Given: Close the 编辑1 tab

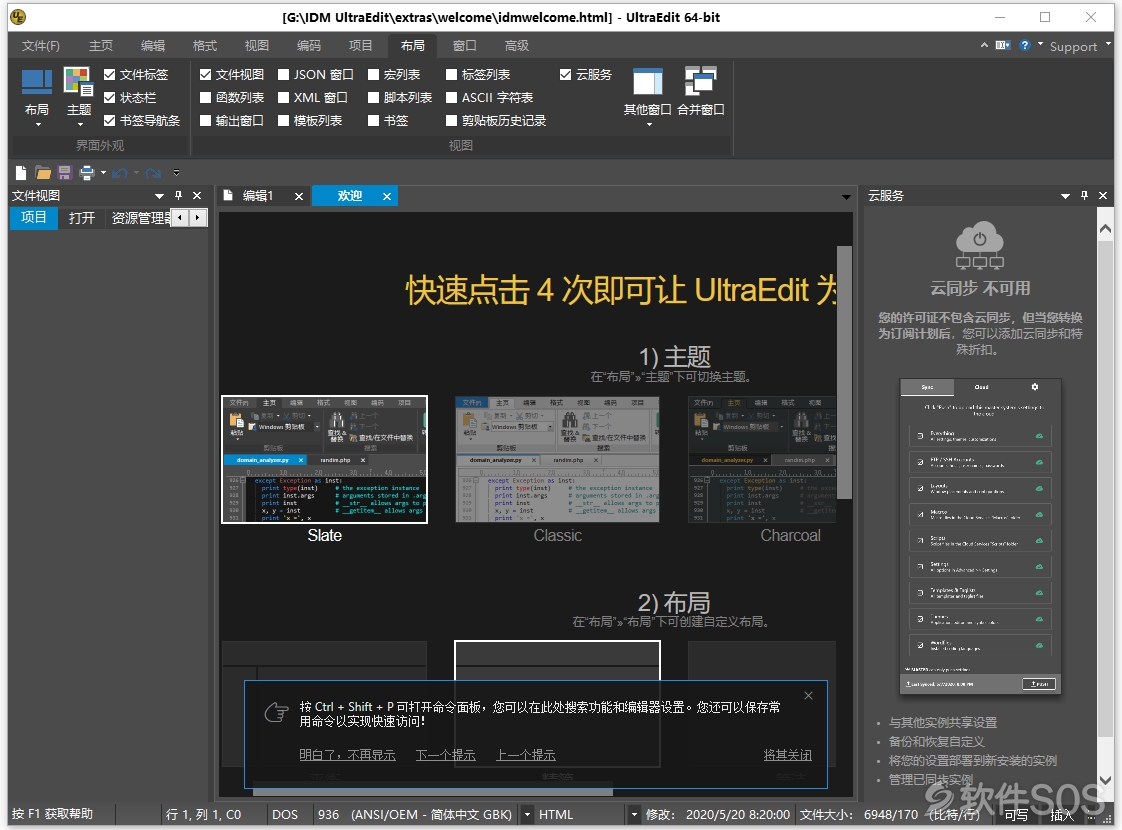Looking at the screenshot, I should point(298,197).
